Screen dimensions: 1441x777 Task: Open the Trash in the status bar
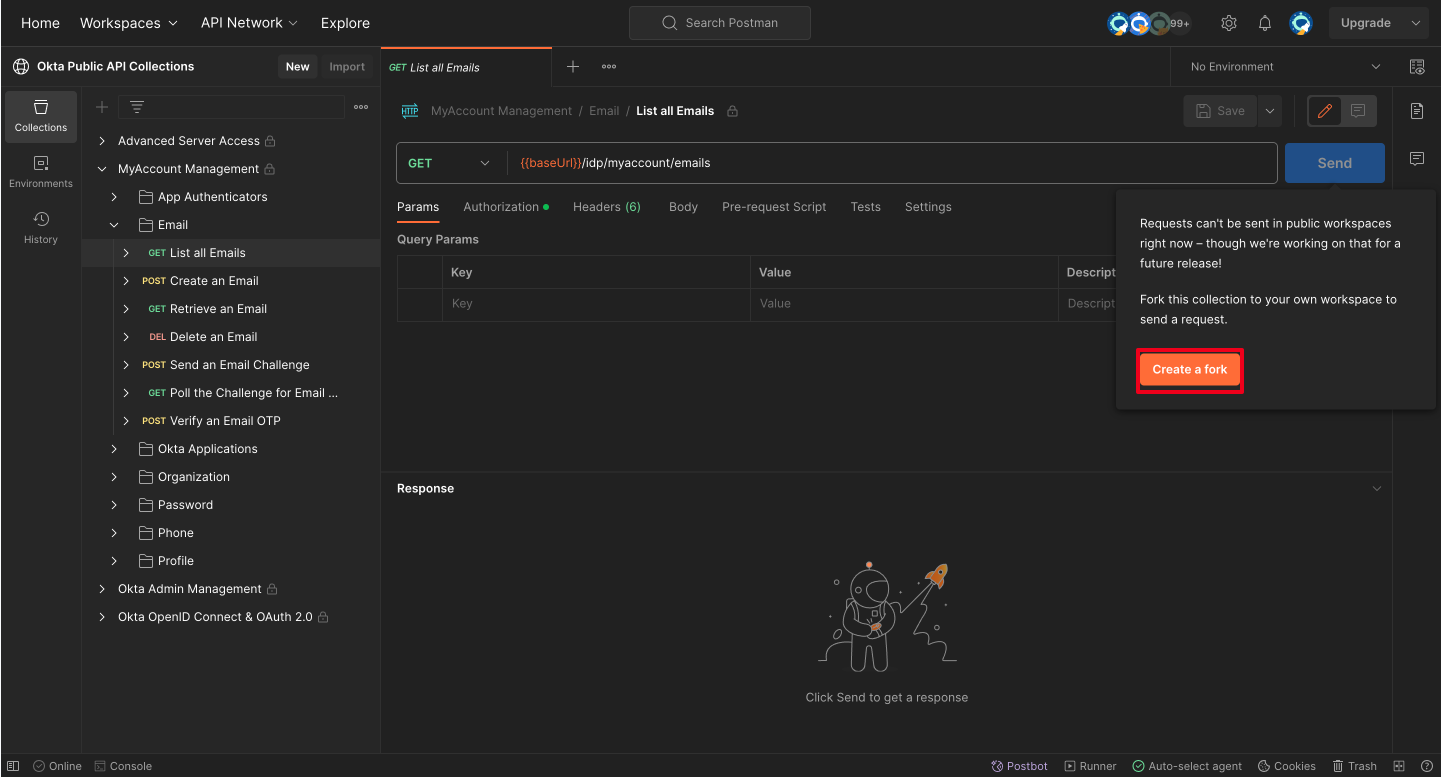[x=1355, y=766]
